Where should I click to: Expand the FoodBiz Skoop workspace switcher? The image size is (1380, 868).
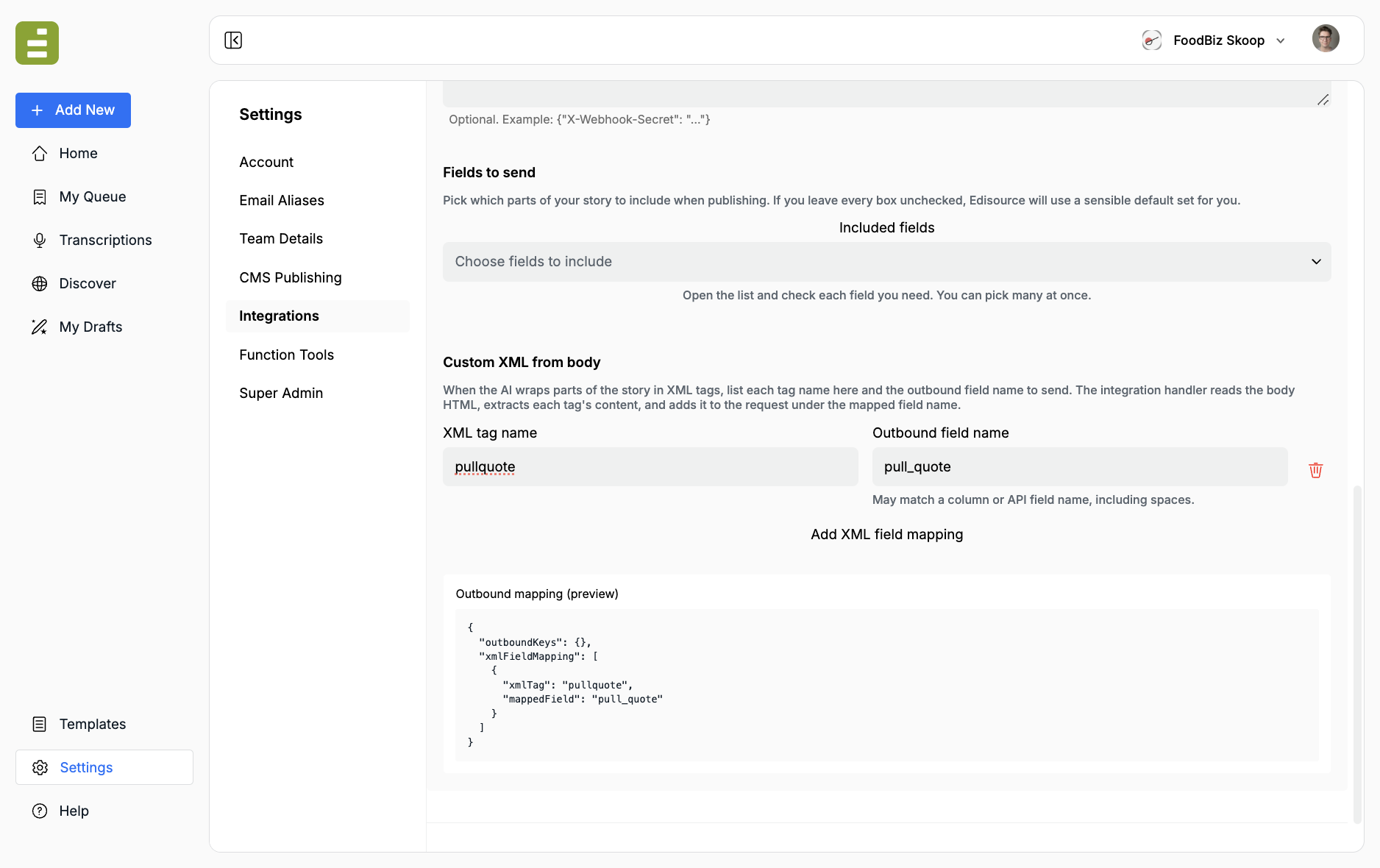point(1214,40)
